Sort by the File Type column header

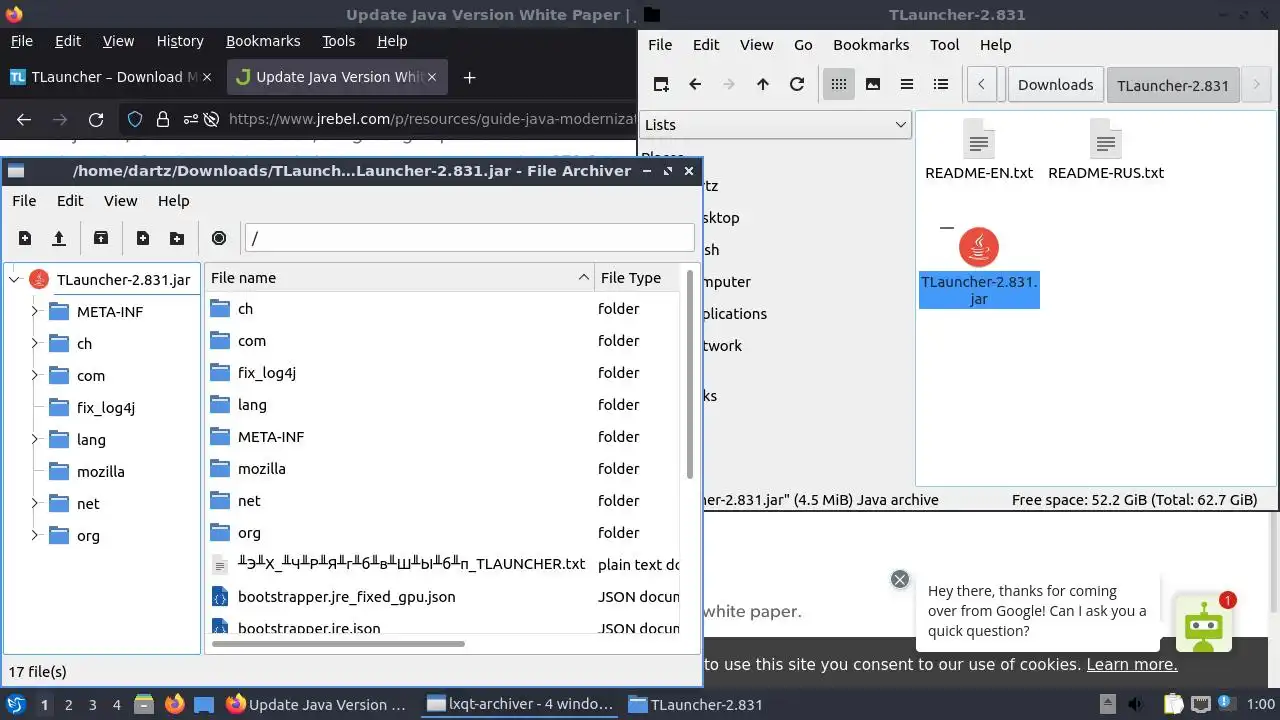click(x=636, y=278)
